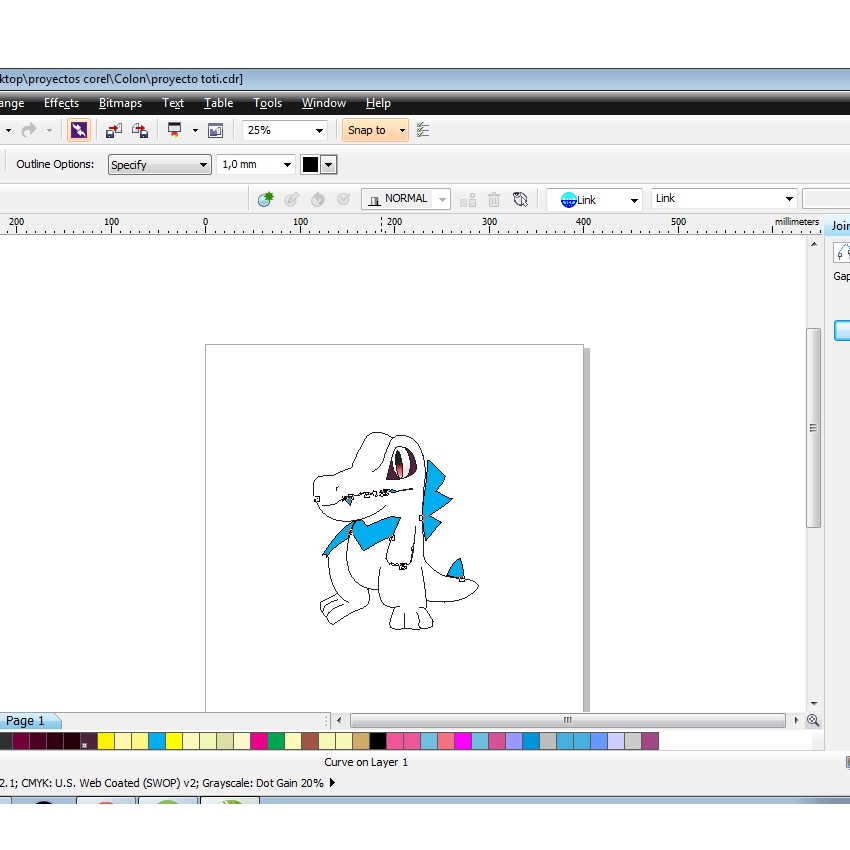
Task: Open the outline width 1,0 mm dropdown
Action: pyautogui.click(x=288, y=165)
